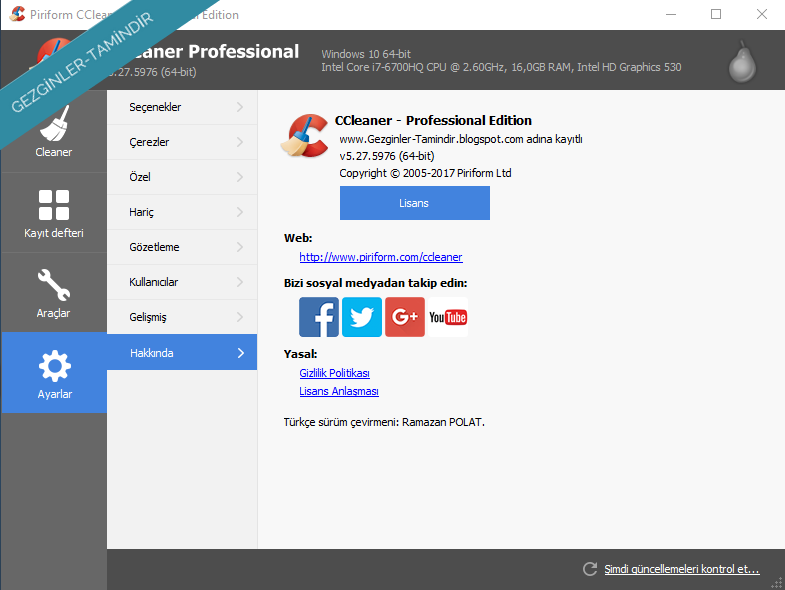Open the Gelişmiş advanced page
This screenshot has width=785, height=590.
point(182,318)
